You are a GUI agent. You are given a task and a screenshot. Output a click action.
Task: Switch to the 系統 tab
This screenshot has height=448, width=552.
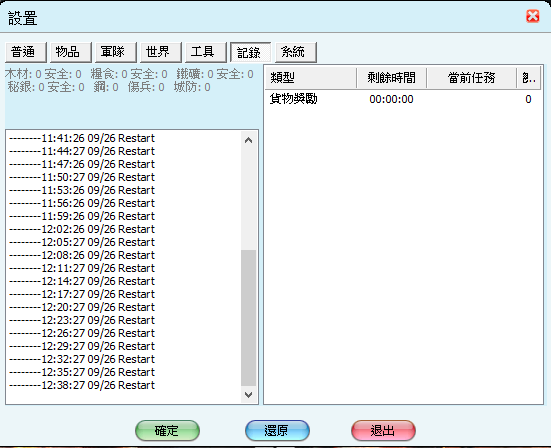pos(296,52)
